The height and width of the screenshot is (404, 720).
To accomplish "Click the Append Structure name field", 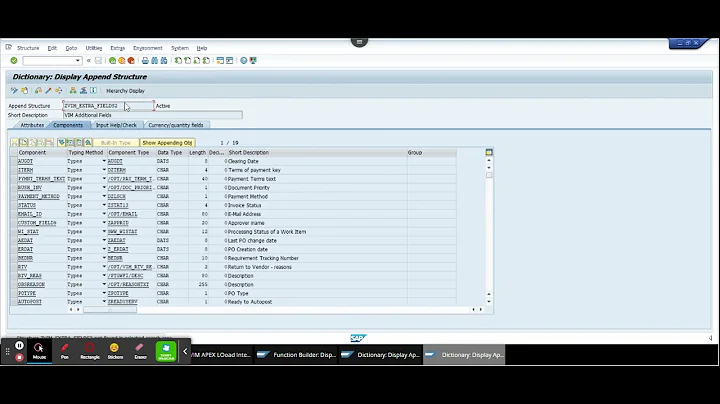I will pos(108,106).
